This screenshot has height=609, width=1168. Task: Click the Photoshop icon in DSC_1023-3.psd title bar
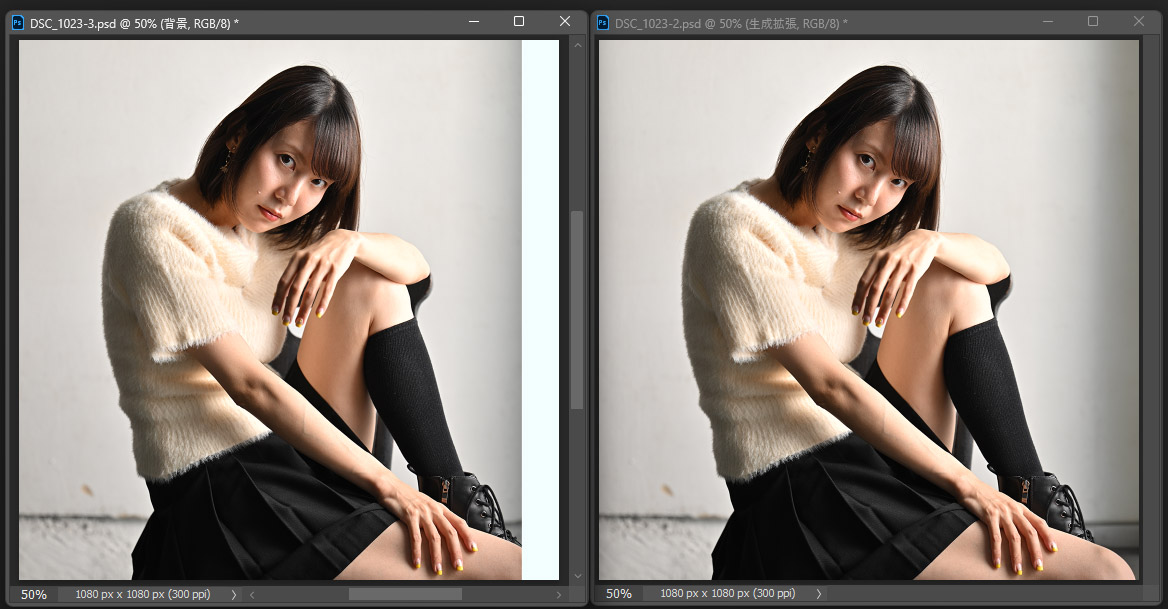click(x=17, y=23)
